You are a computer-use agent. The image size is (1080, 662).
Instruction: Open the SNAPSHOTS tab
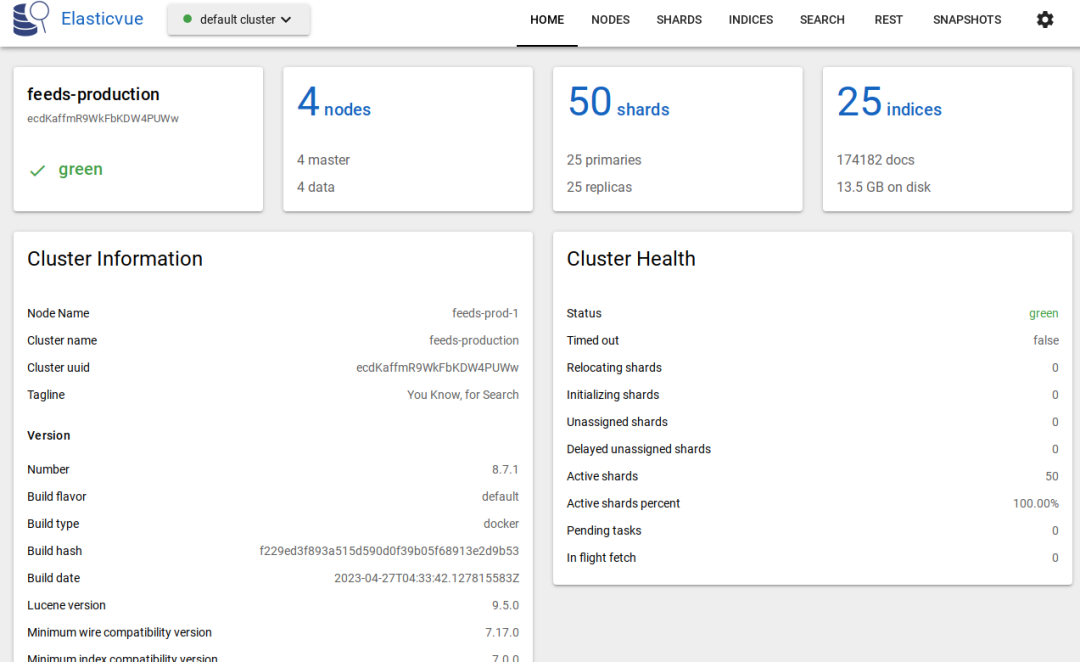pos(967,20)
